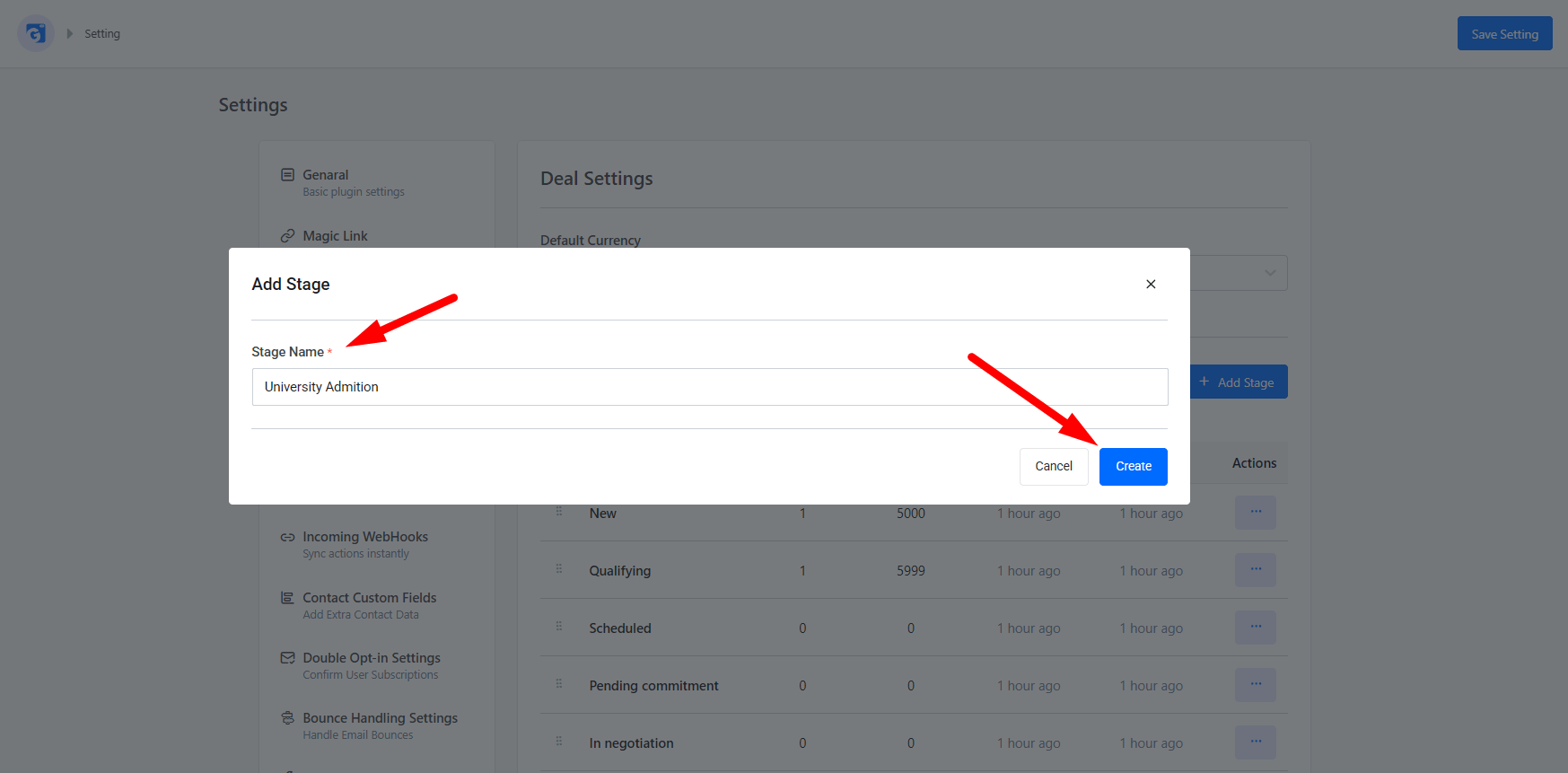
Task: Cancel the Add Stage dialog
Action: point(1054,467)
